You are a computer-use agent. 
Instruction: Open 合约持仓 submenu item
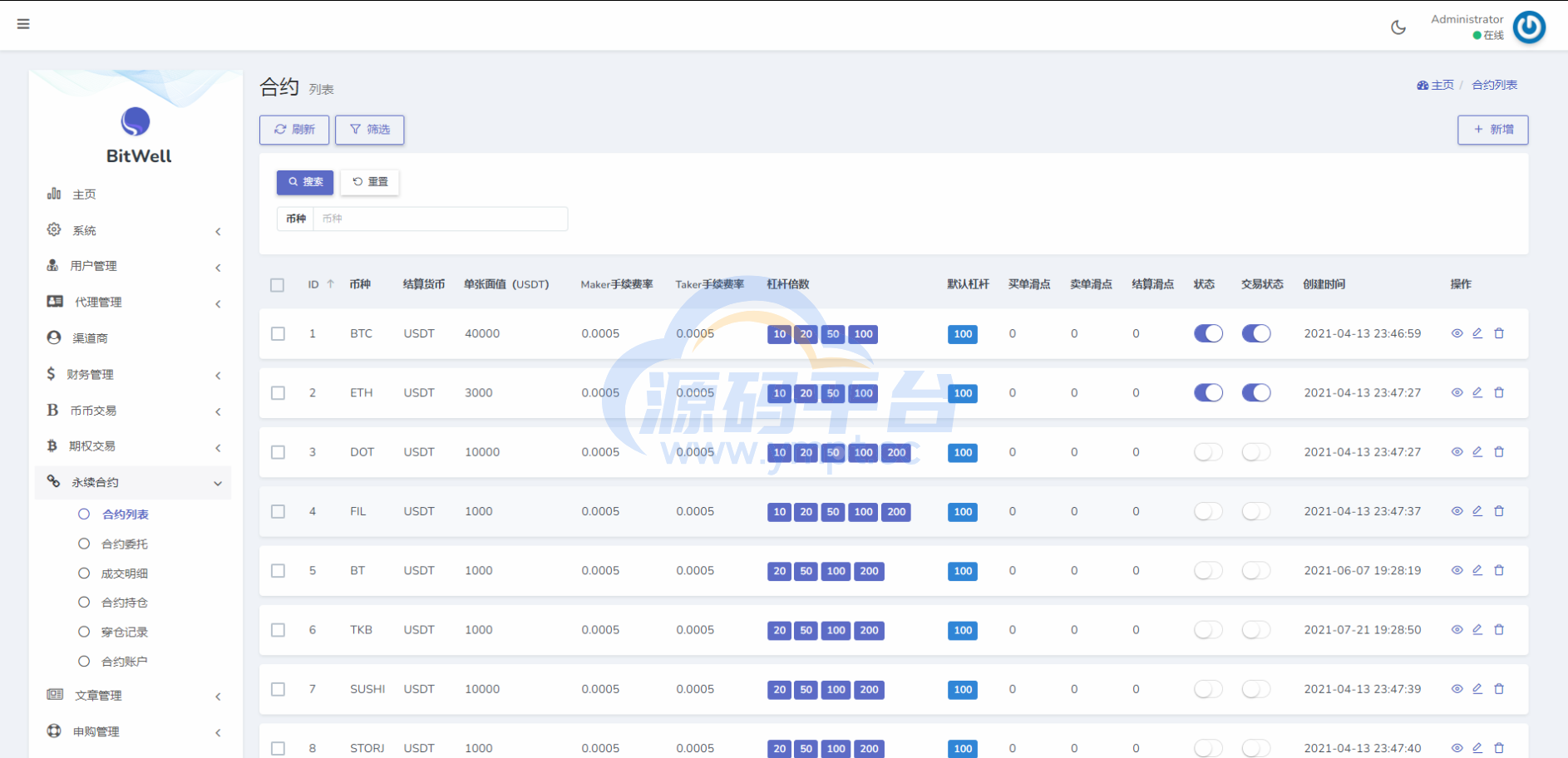pyautogui.click(x=125, y=603)
